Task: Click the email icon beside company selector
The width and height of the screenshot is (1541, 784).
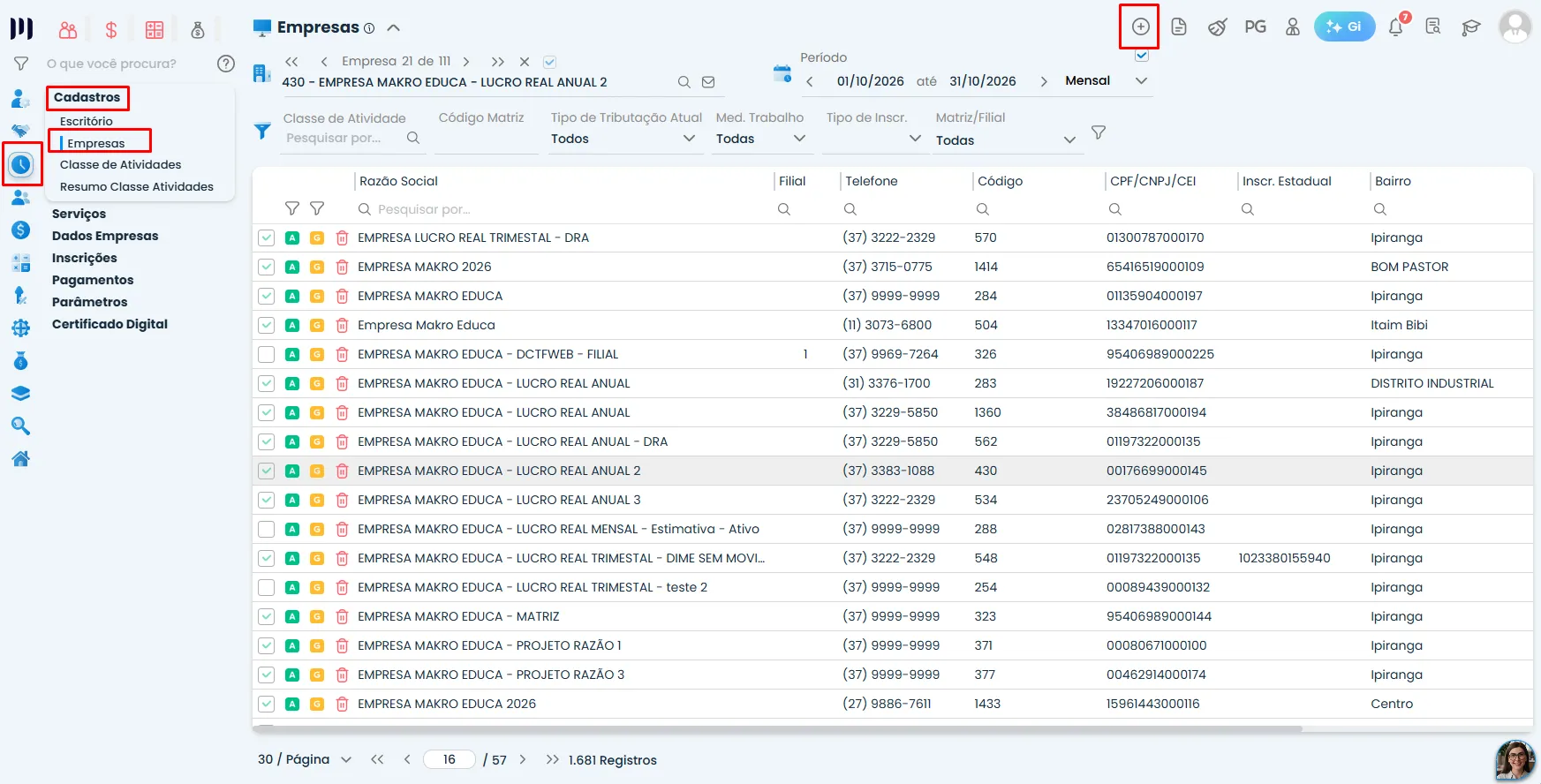Action: coord(708,82)
